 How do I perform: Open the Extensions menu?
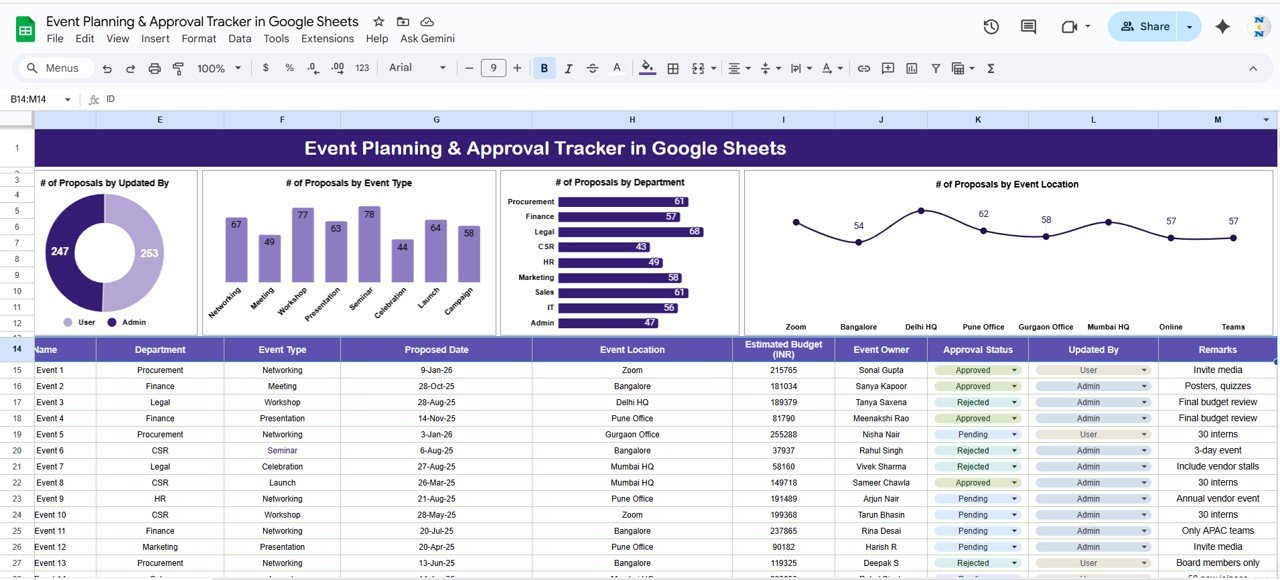[327, 39]
